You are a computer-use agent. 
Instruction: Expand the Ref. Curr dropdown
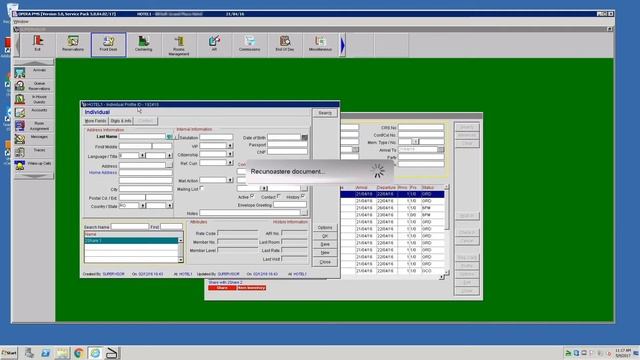pos(230,163)
